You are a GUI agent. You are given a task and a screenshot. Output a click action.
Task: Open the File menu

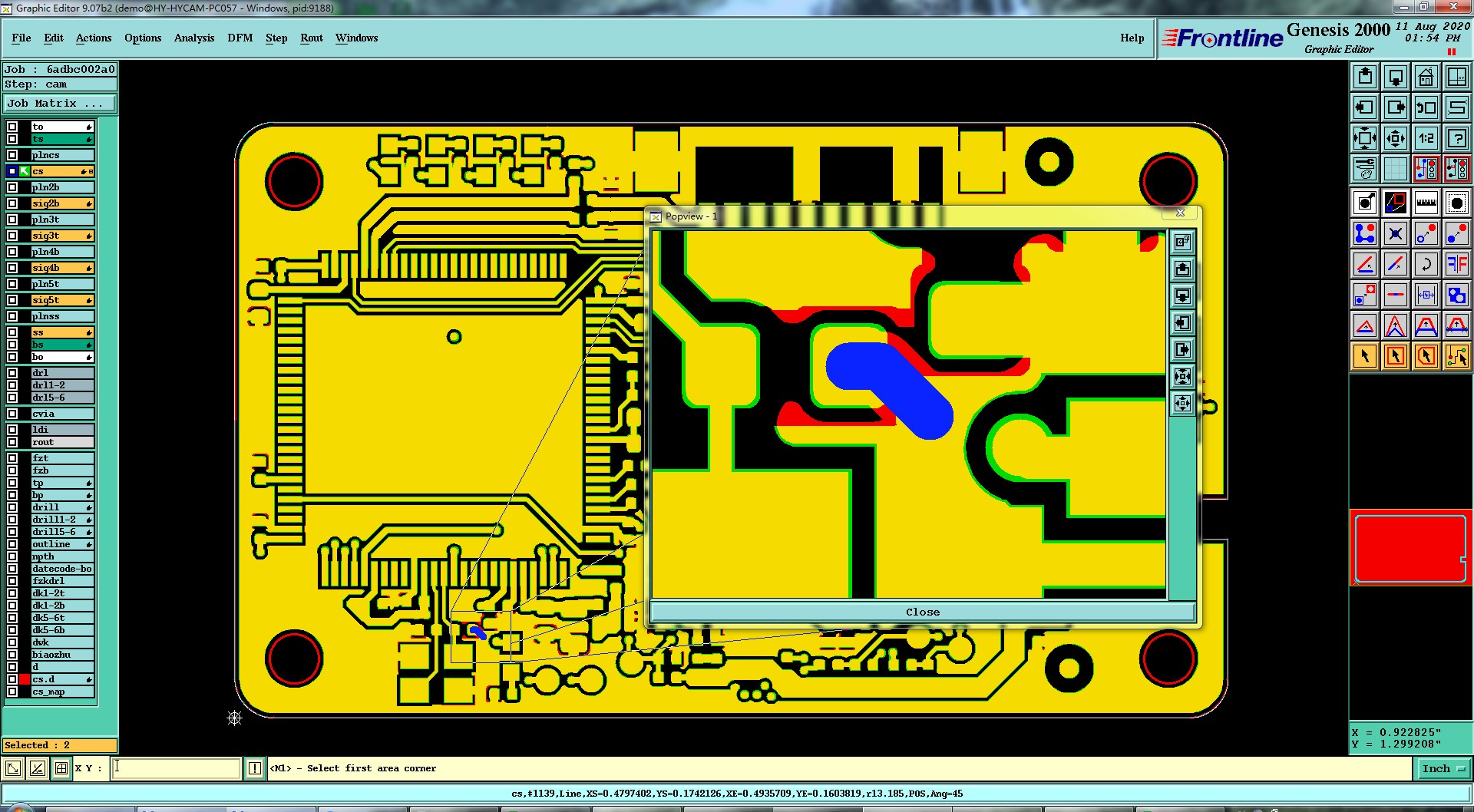point(21,38)
